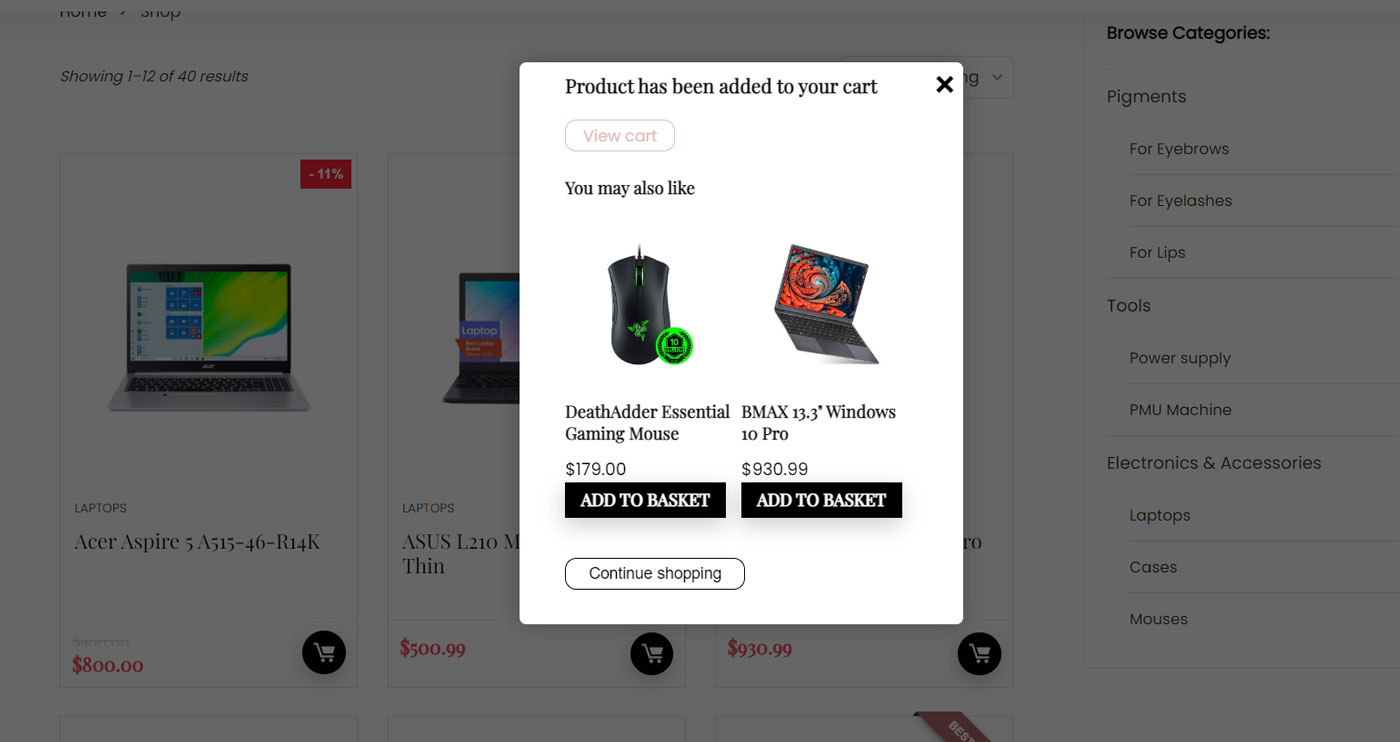This screenshot has height=742, width=1400.
Task: Browse the For Eyebrows subcategory
Action: [1179, 149]
